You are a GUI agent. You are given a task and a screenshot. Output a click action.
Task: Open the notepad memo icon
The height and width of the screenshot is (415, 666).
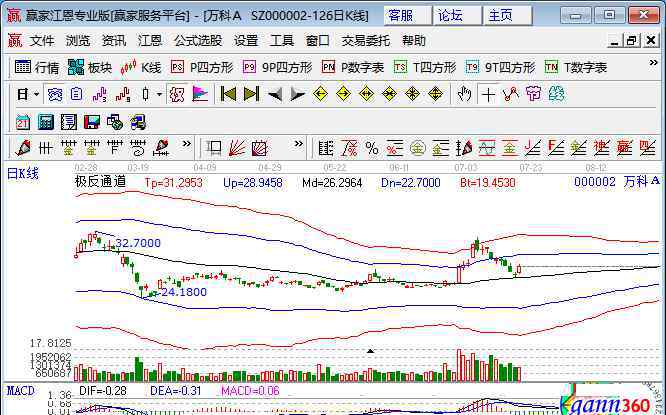click(x=69, y=122)
